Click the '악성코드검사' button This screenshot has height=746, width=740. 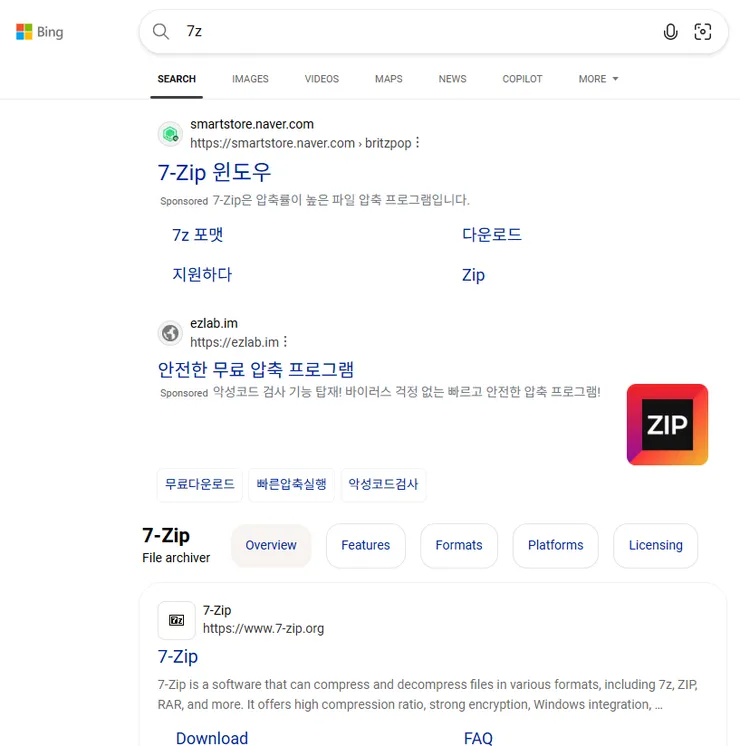pos(383,484)
